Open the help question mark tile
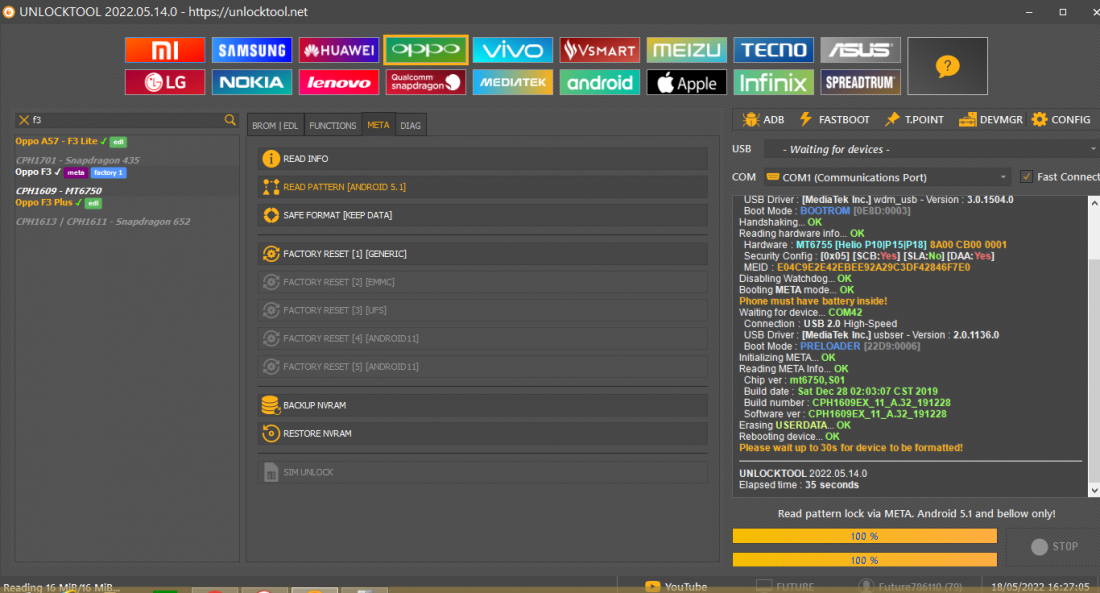The image size is (1100, 593). [947, 66]
